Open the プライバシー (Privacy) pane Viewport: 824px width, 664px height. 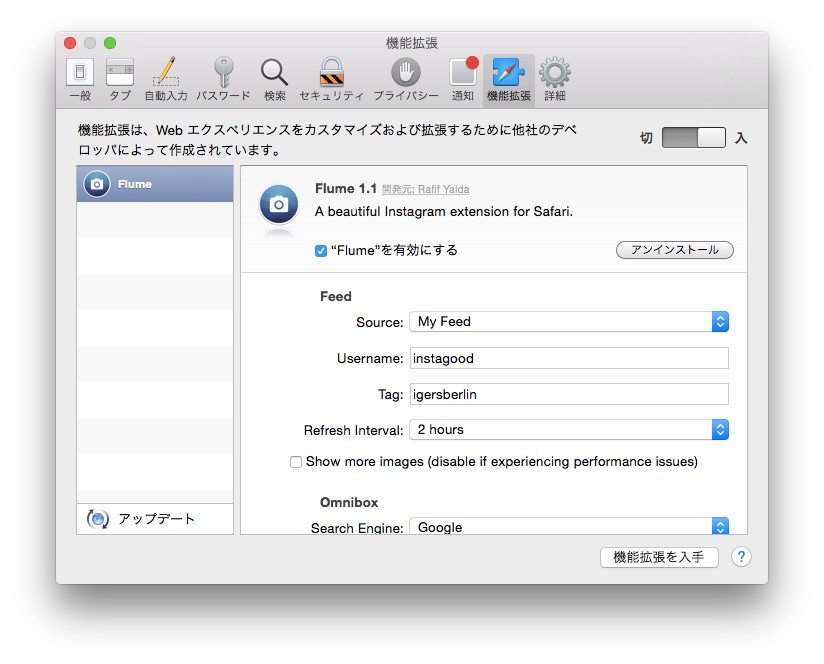click(x=406, y=79)
